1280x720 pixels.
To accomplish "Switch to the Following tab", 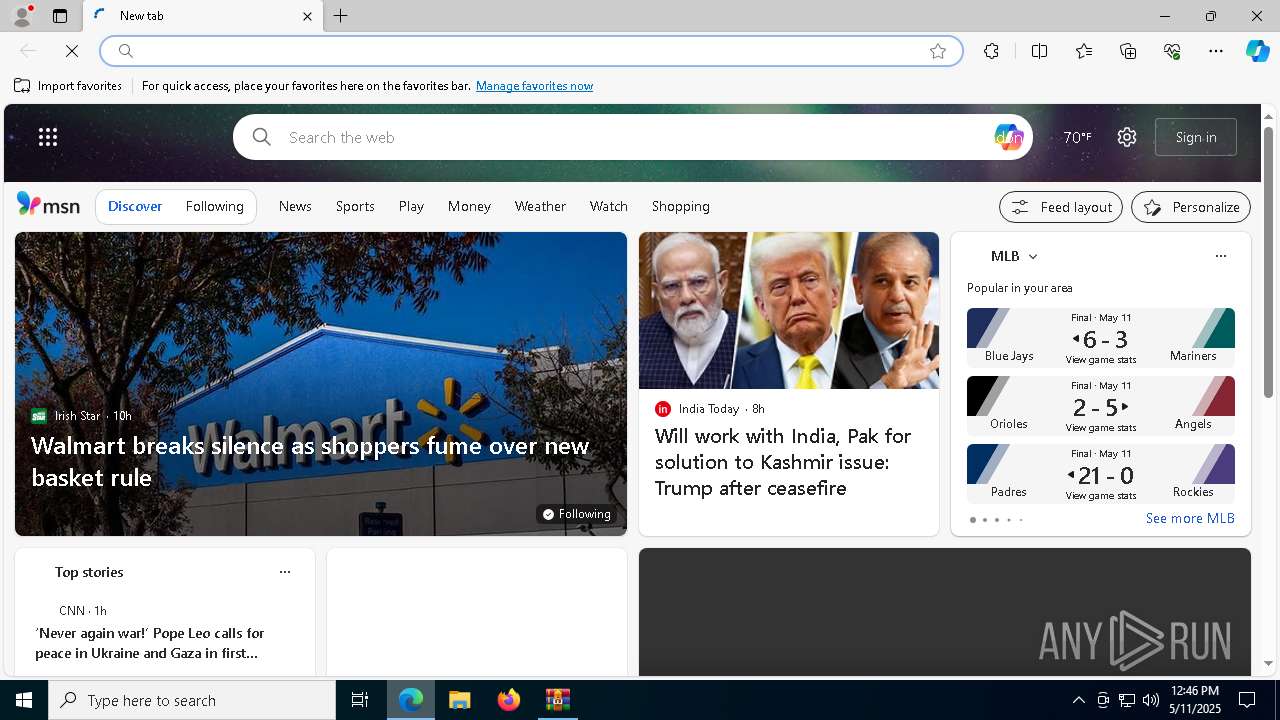I will pos(215,206).
